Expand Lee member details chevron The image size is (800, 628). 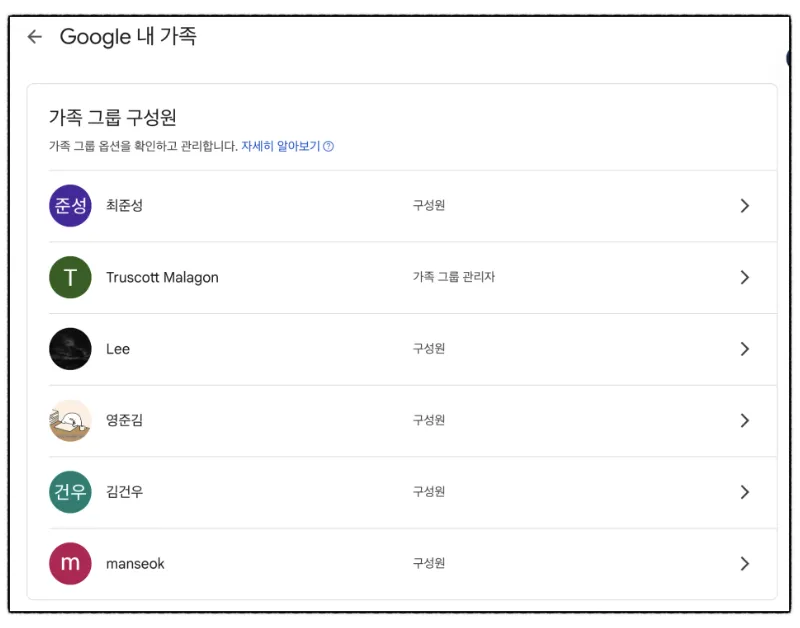pos(745,349)
